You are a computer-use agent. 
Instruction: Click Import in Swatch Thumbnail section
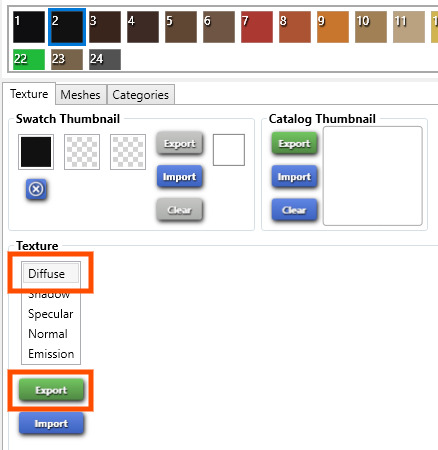pyautogui.click(x=179, y=176)
